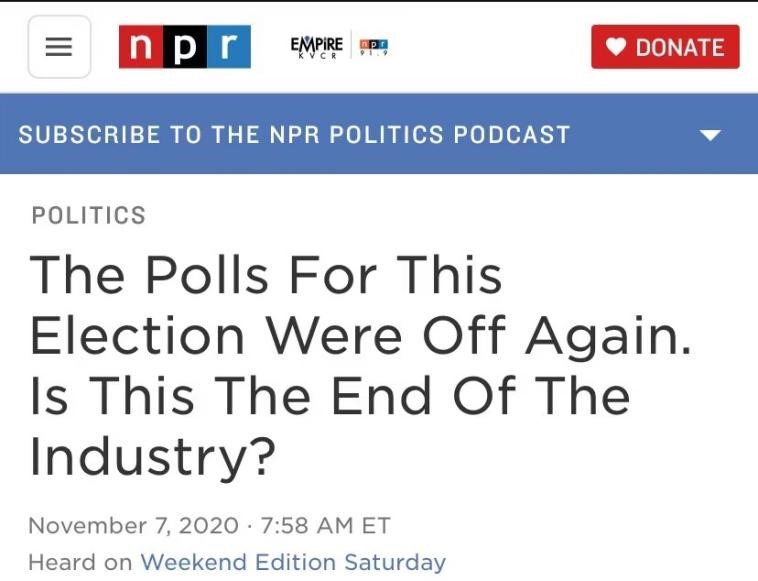Expand the podcast subscribe dropdown arrow
The height and width of the screenshot is (581, 758).
710,135
